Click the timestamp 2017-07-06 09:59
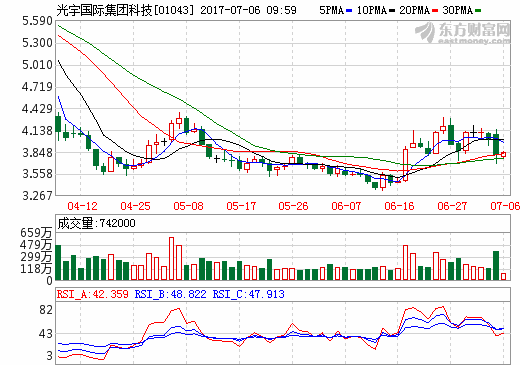 pos(248,10)
